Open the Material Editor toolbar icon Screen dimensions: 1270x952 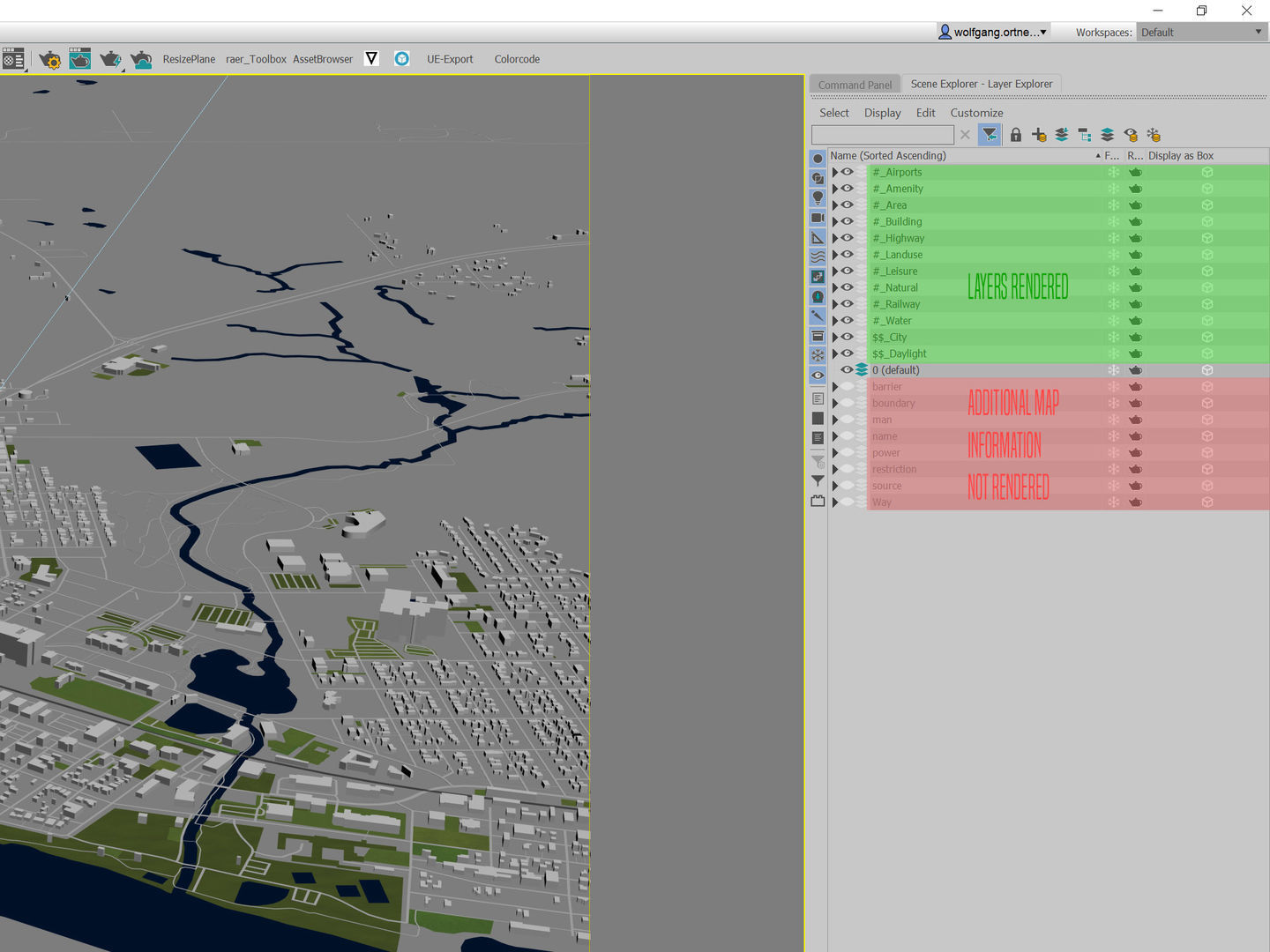click(x=13, y=59)
